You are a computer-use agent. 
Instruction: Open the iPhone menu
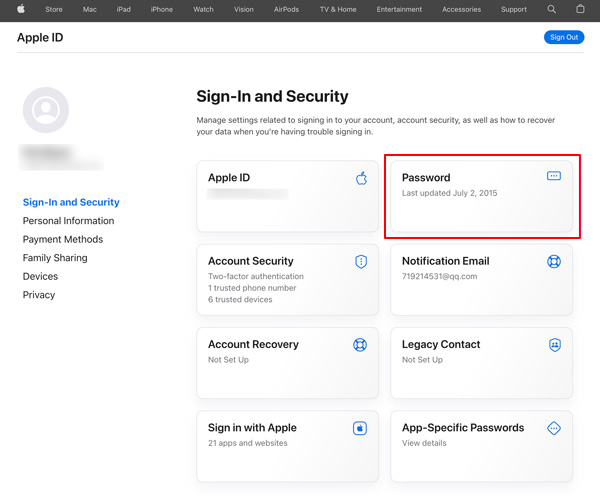coord(161,9)
